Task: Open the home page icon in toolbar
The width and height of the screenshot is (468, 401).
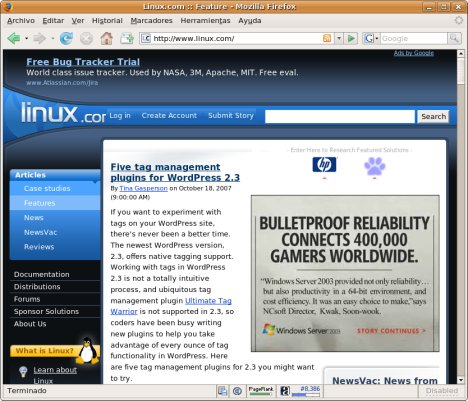Action: click(x=107, y=38)
